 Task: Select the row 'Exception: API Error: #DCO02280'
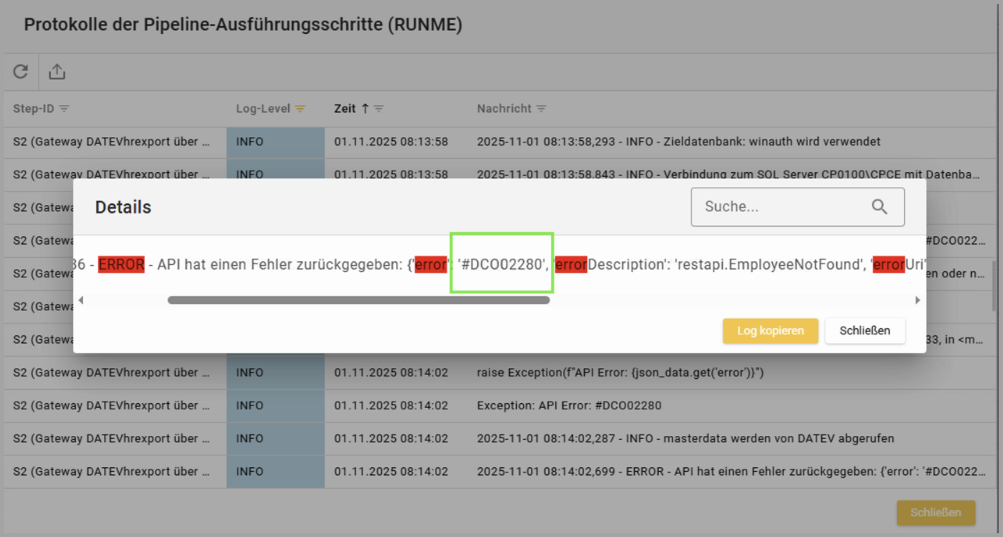569,406
